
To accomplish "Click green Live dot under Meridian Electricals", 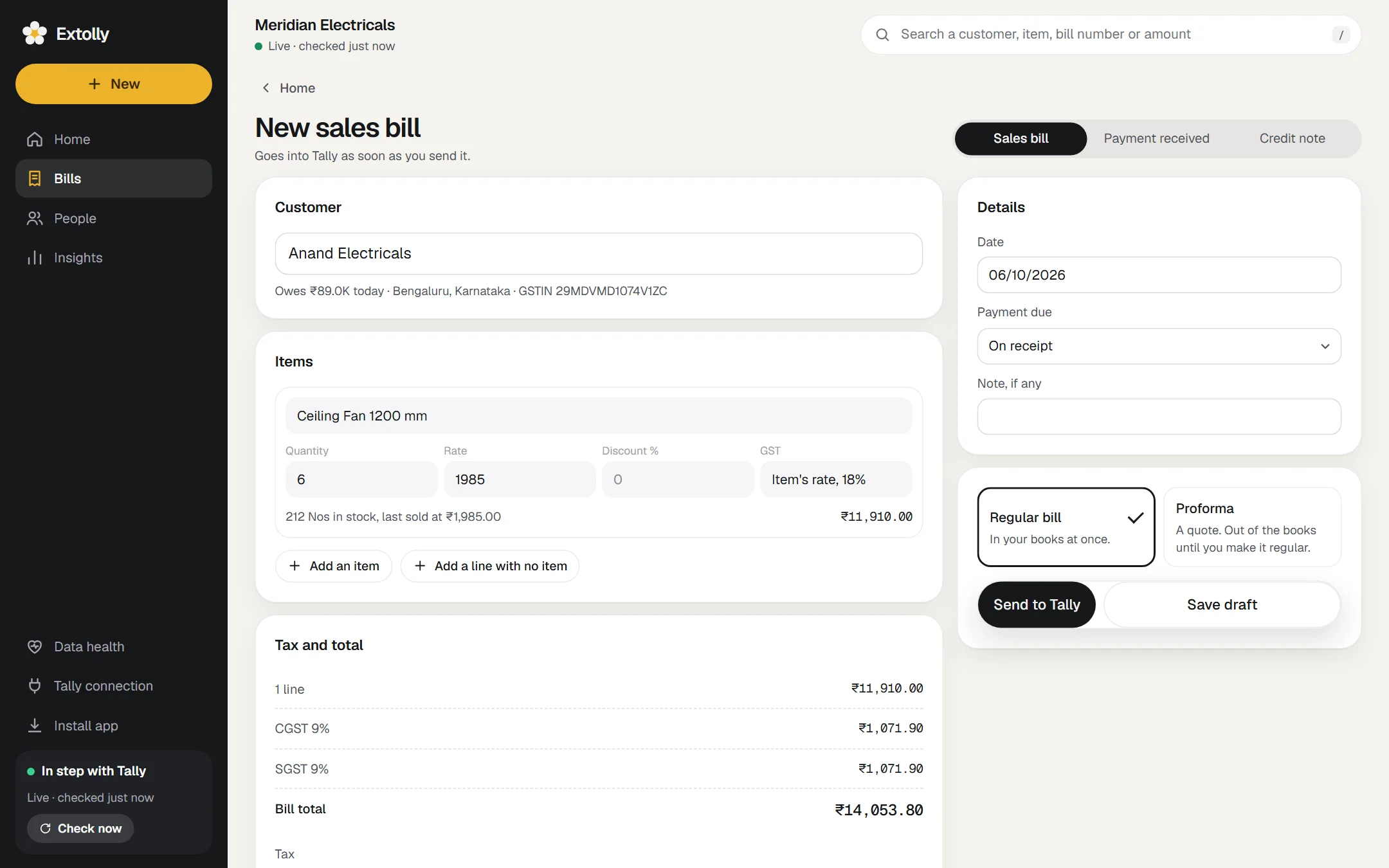I will pos(259,46).
